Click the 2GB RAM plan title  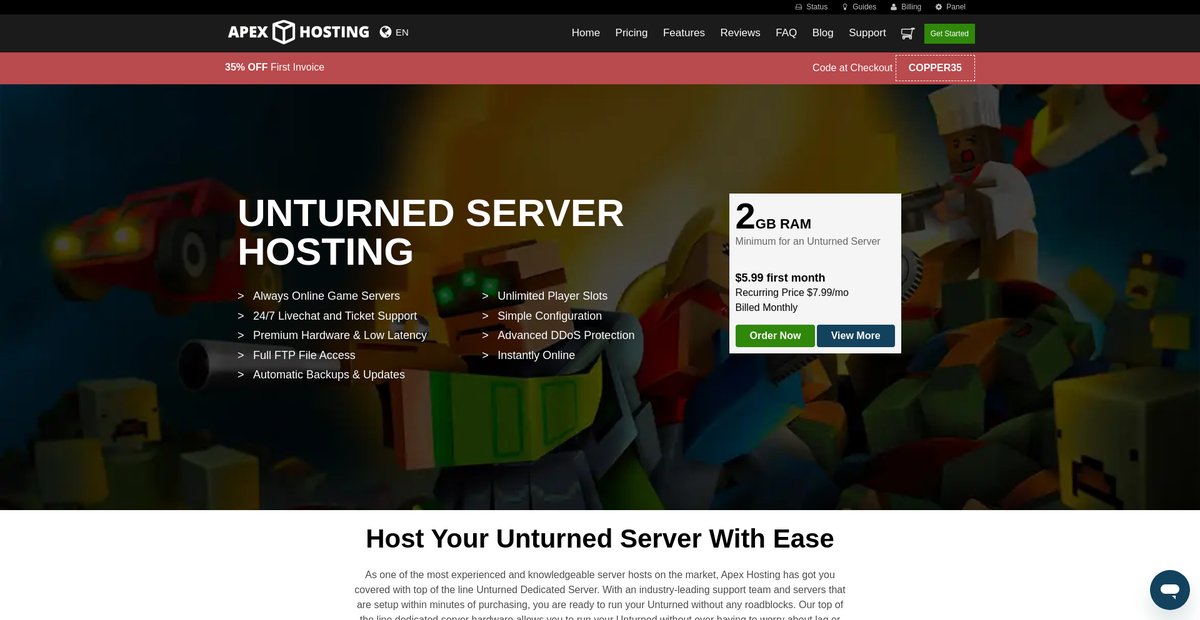(773, 217)
